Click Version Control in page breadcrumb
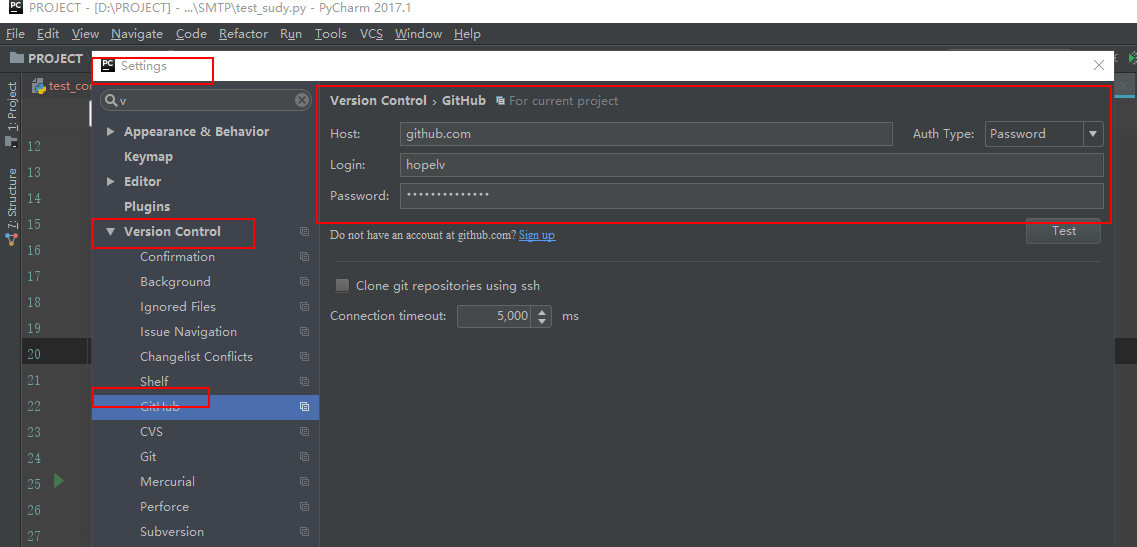The height and width of the screenshot is (547, 1137). [x=378, y=101]
